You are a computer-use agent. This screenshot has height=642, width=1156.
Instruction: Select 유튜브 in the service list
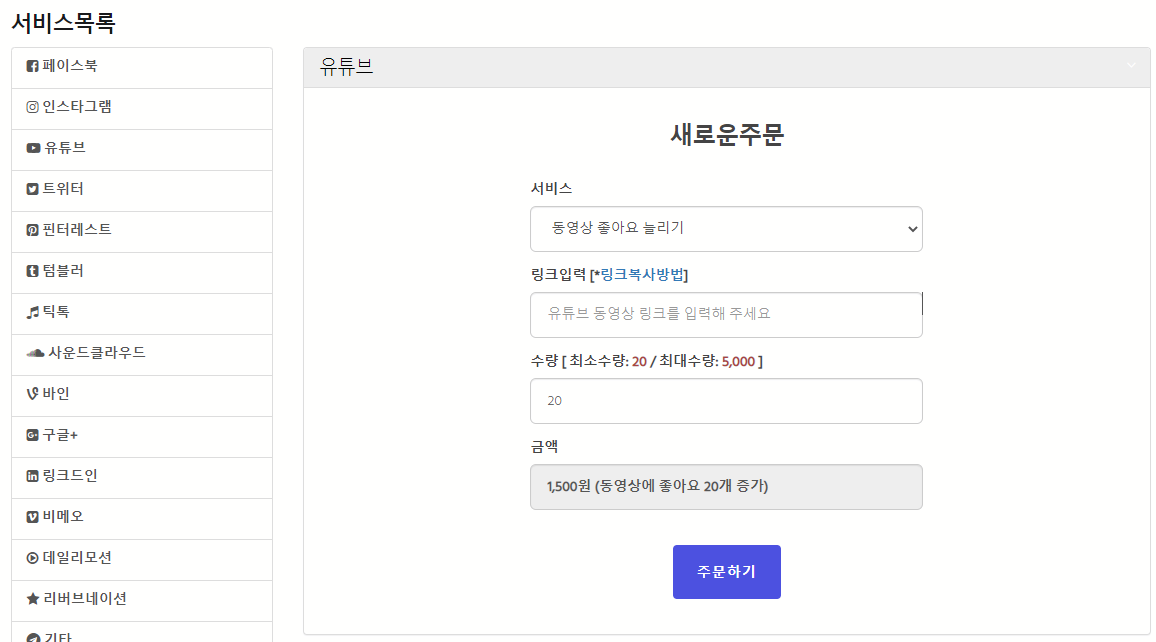pos(142,150)
